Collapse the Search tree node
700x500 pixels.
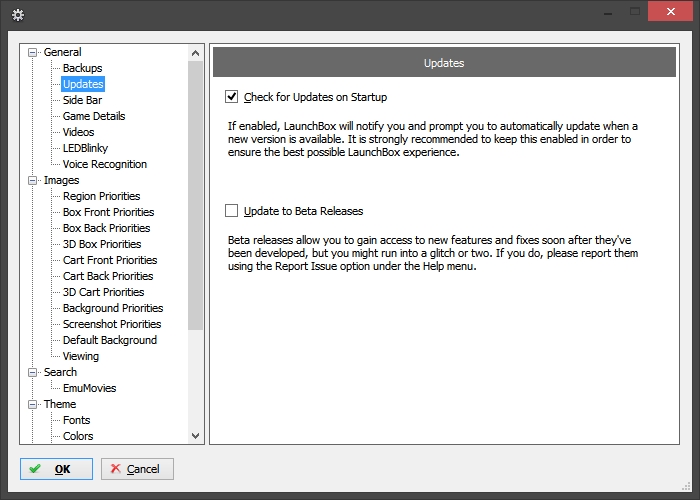(x=32, y=372)
